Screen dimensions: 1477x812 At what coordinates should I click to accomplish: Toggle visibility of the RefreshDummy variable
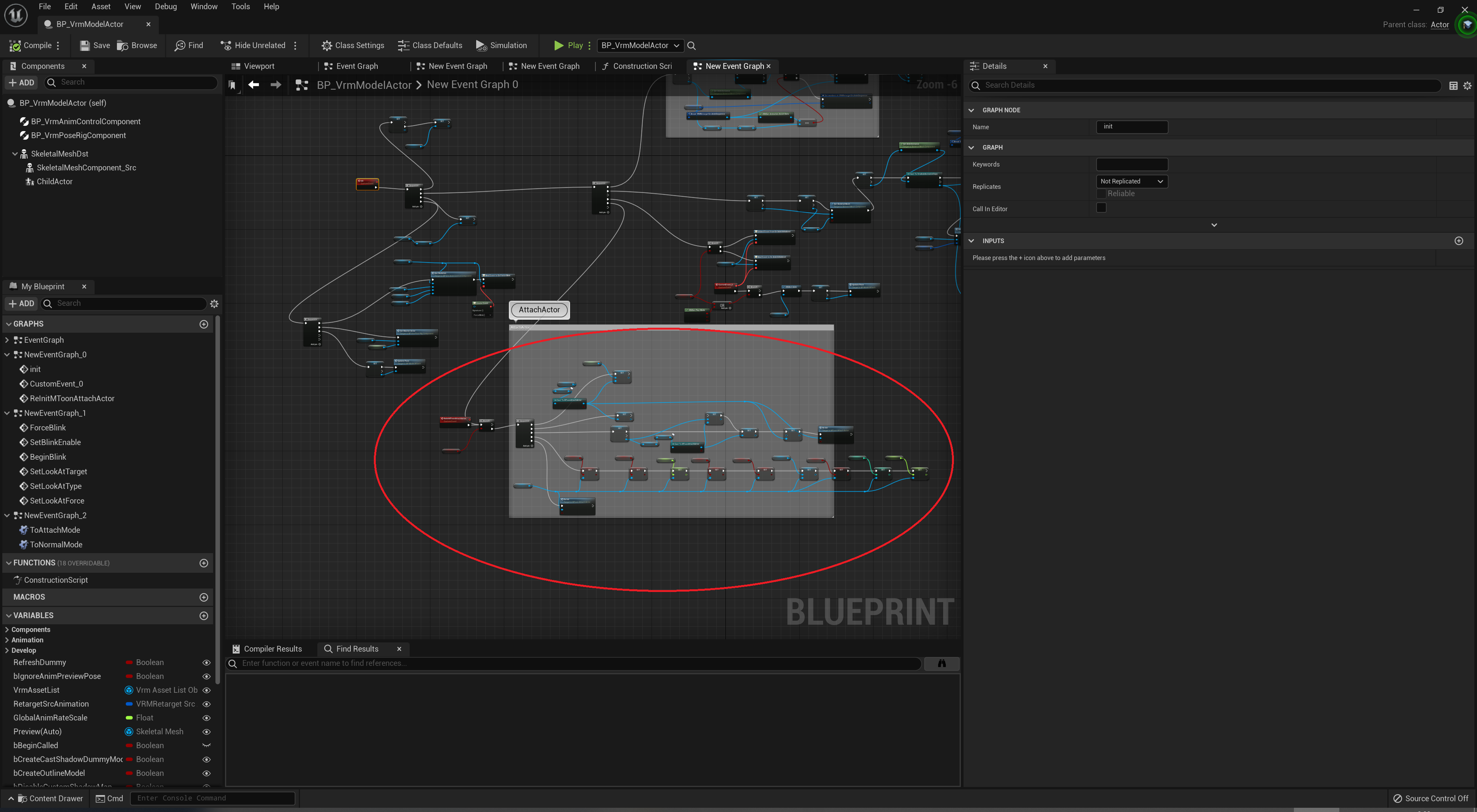tap(207, 662)
